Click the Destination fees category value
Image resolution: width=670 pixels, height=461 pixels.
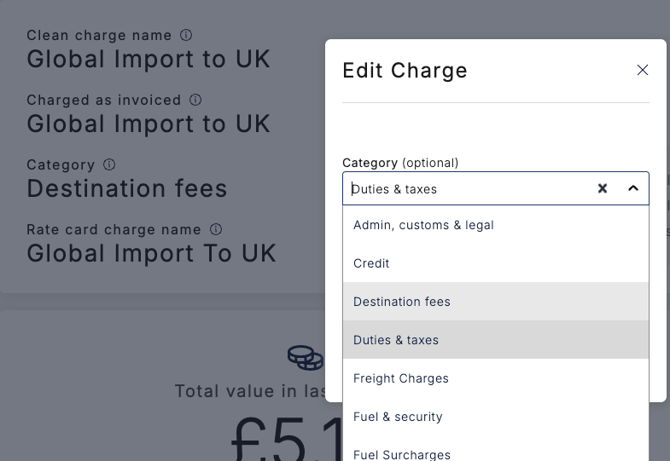pyautogui.click(x=127, y=188)
